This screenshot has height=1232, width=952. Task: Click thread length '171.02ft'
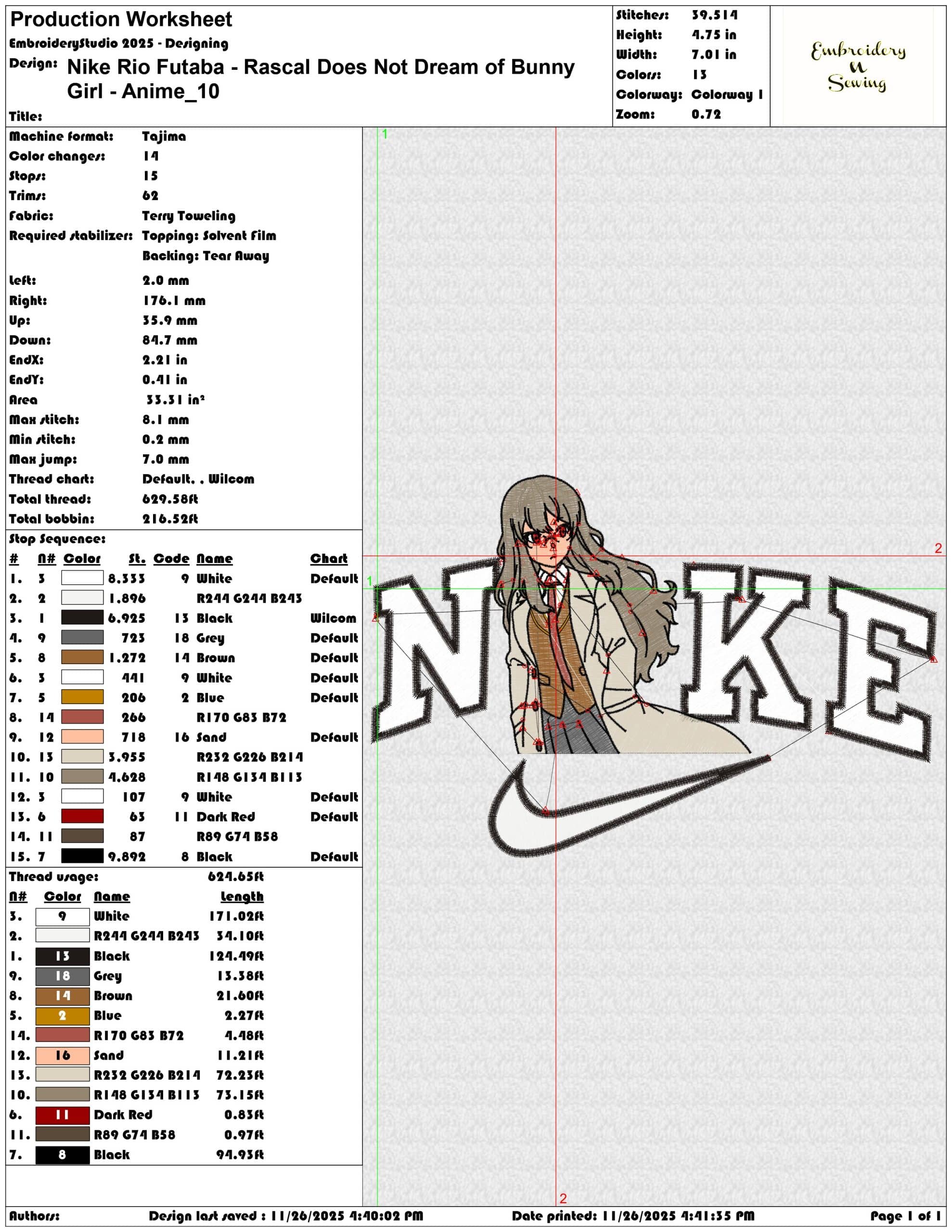click(236, 916)
